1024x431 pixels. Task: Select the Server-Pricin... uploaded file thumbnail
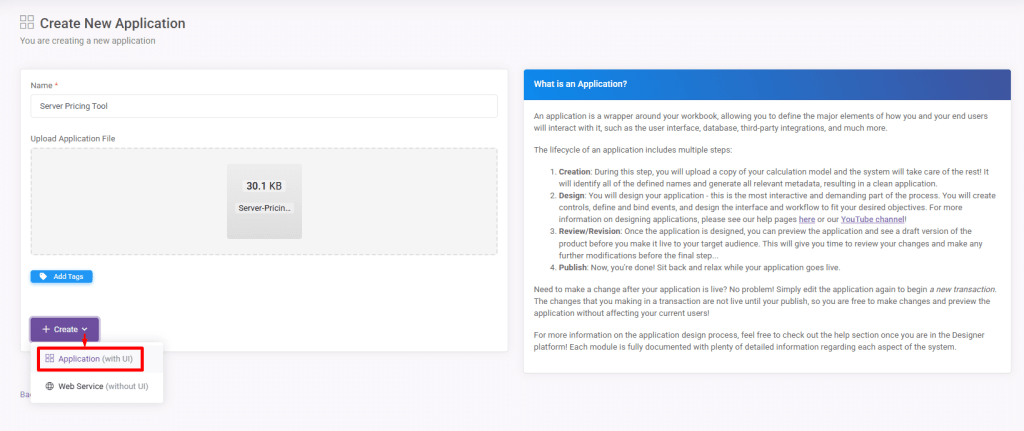pyautogui.click(x=264, y=201)
